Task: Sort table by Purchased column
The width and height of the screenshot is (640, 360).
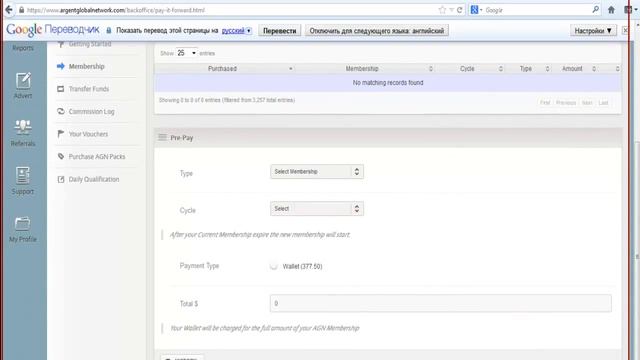Action: point(224,69)
